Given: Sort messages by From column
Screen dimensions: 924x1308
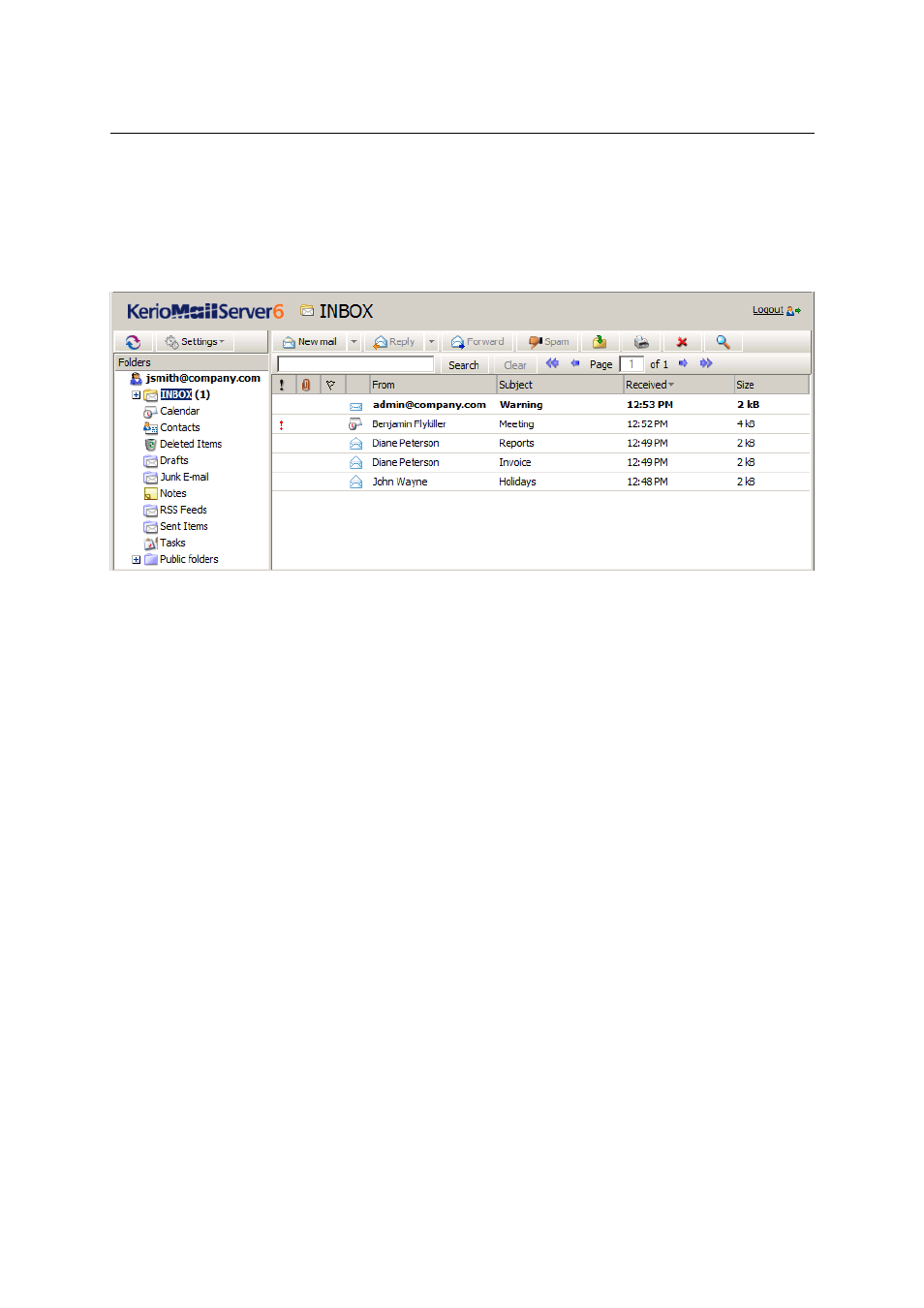Looking at the screenshot, I should point(432,385).
